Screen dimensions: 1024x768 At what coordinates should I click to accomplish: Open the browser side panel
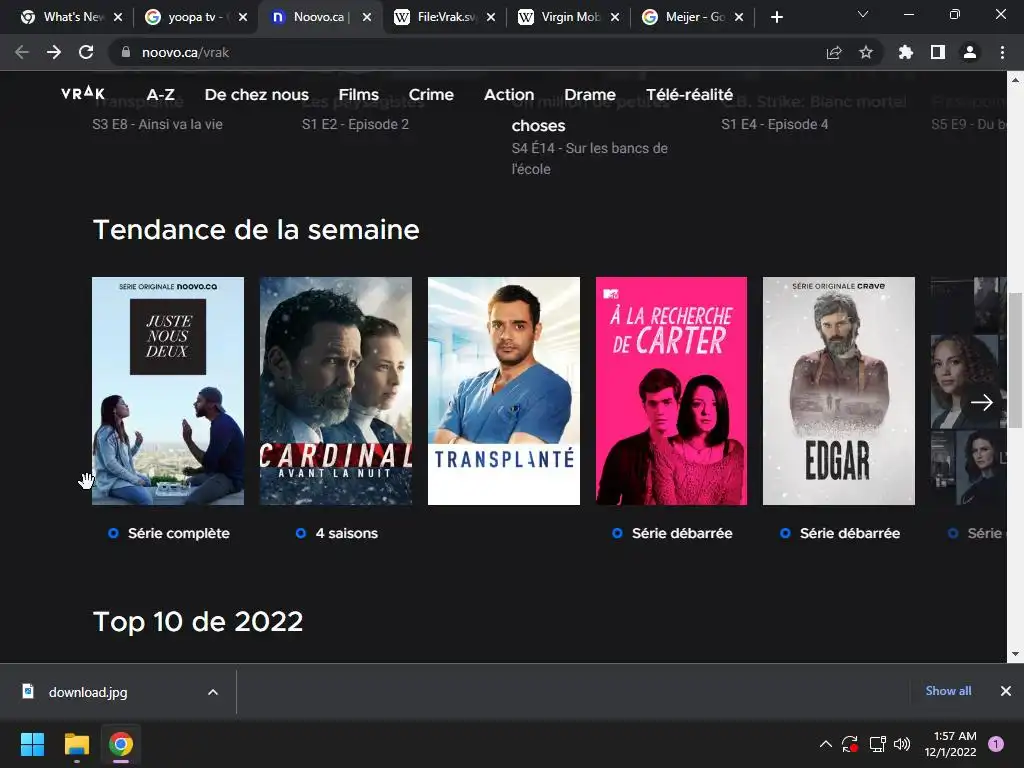tap(938, 52)
